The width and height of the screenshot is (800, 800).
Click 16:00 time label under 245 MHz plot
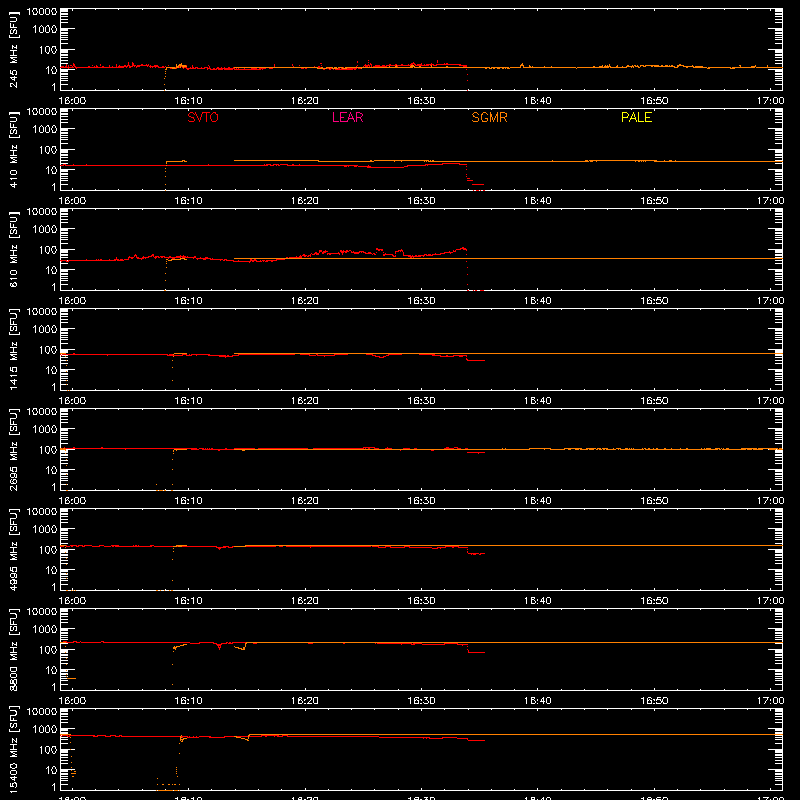click(72, 101)
